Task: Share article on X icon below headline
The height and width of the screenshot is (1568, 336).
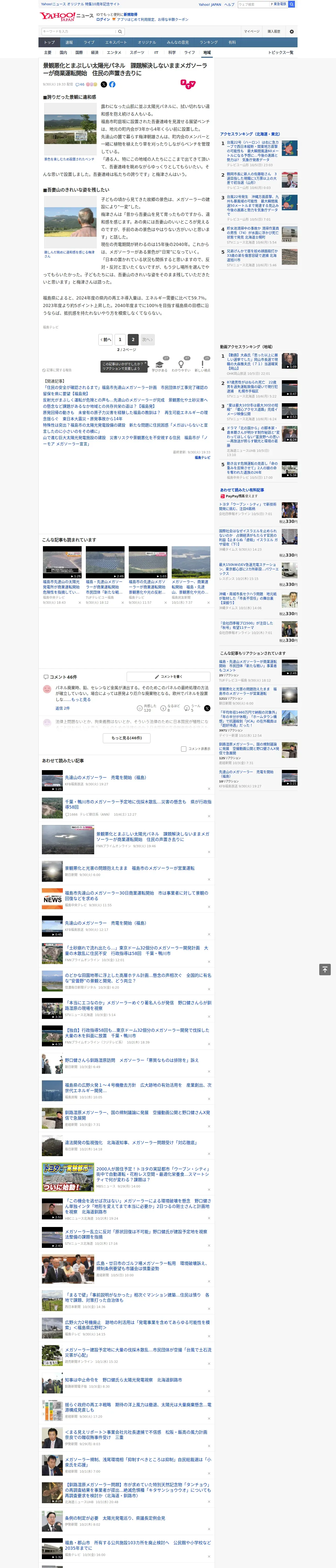Action: 104,85
